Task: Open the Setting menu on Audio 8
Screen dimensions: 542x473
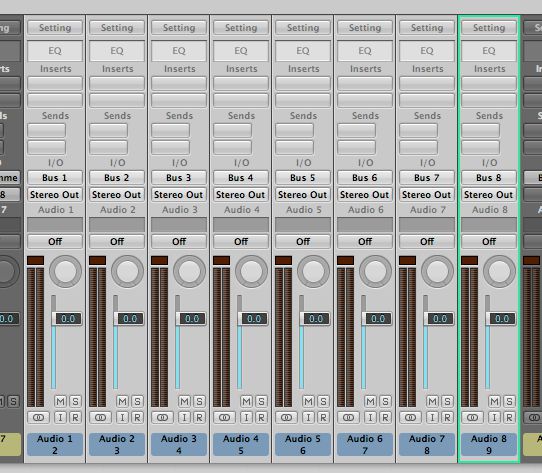Action: point(489,28)
